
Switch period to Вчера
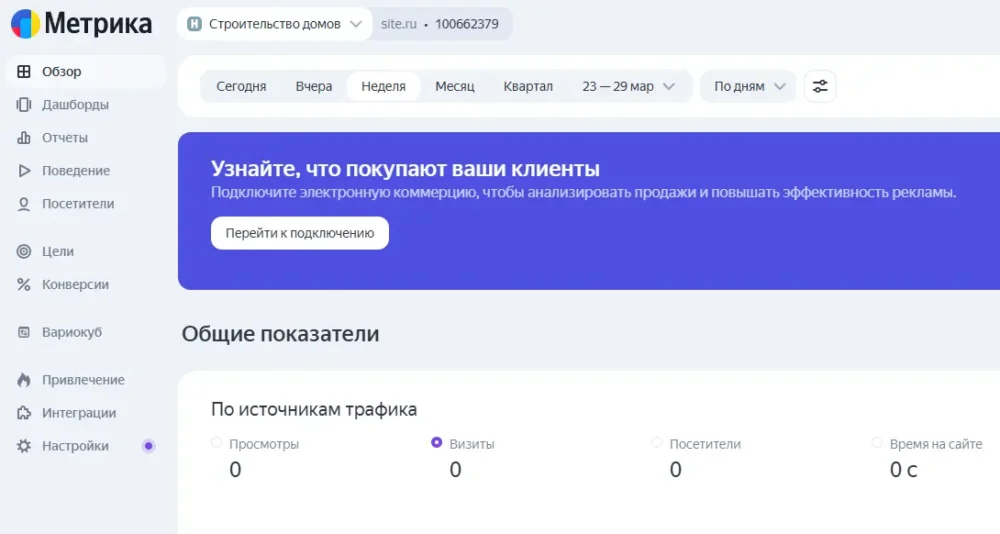(x=314, y=86)
